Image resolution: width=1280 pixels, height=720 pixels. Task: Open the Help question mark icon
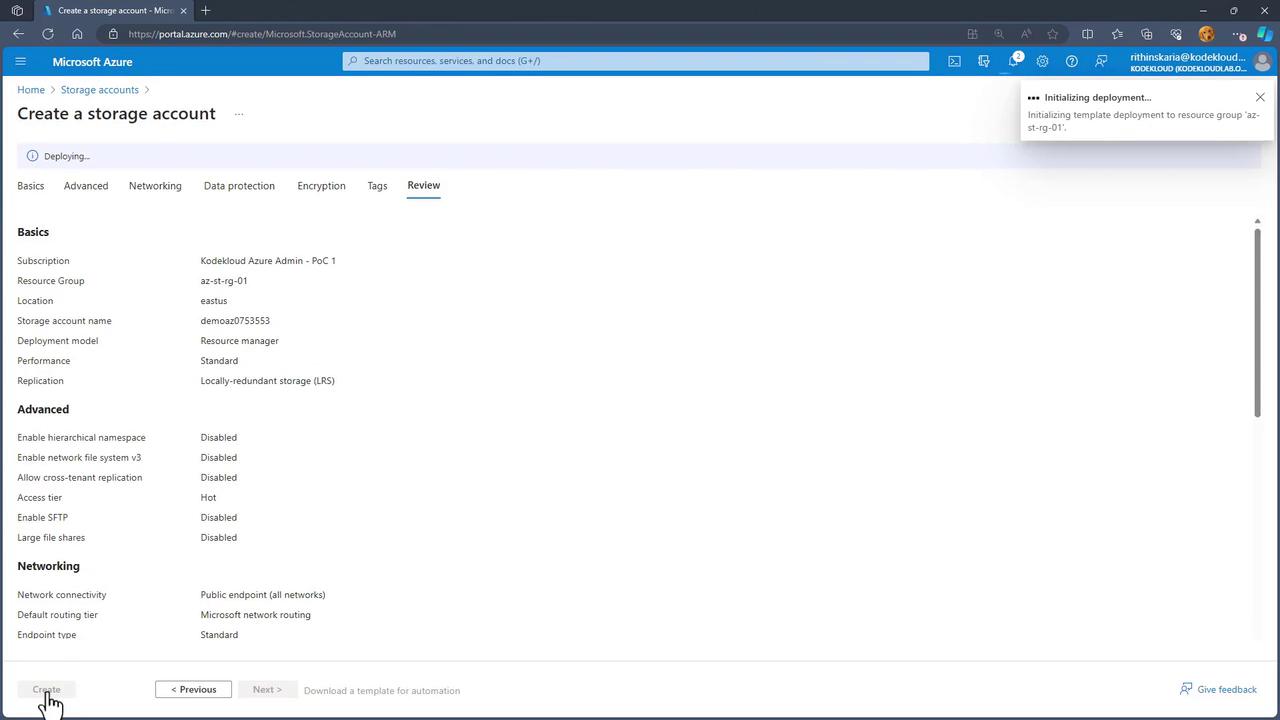[1072, 61]
